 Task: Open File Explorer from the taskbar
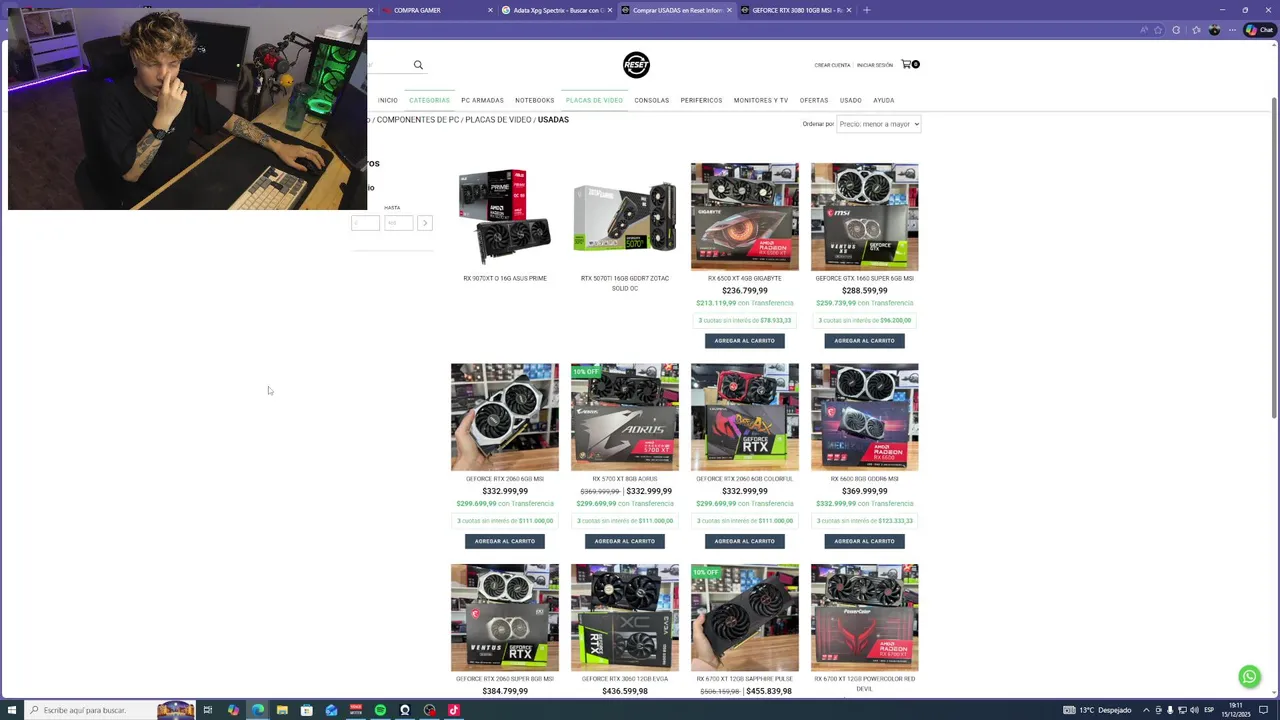282,710
